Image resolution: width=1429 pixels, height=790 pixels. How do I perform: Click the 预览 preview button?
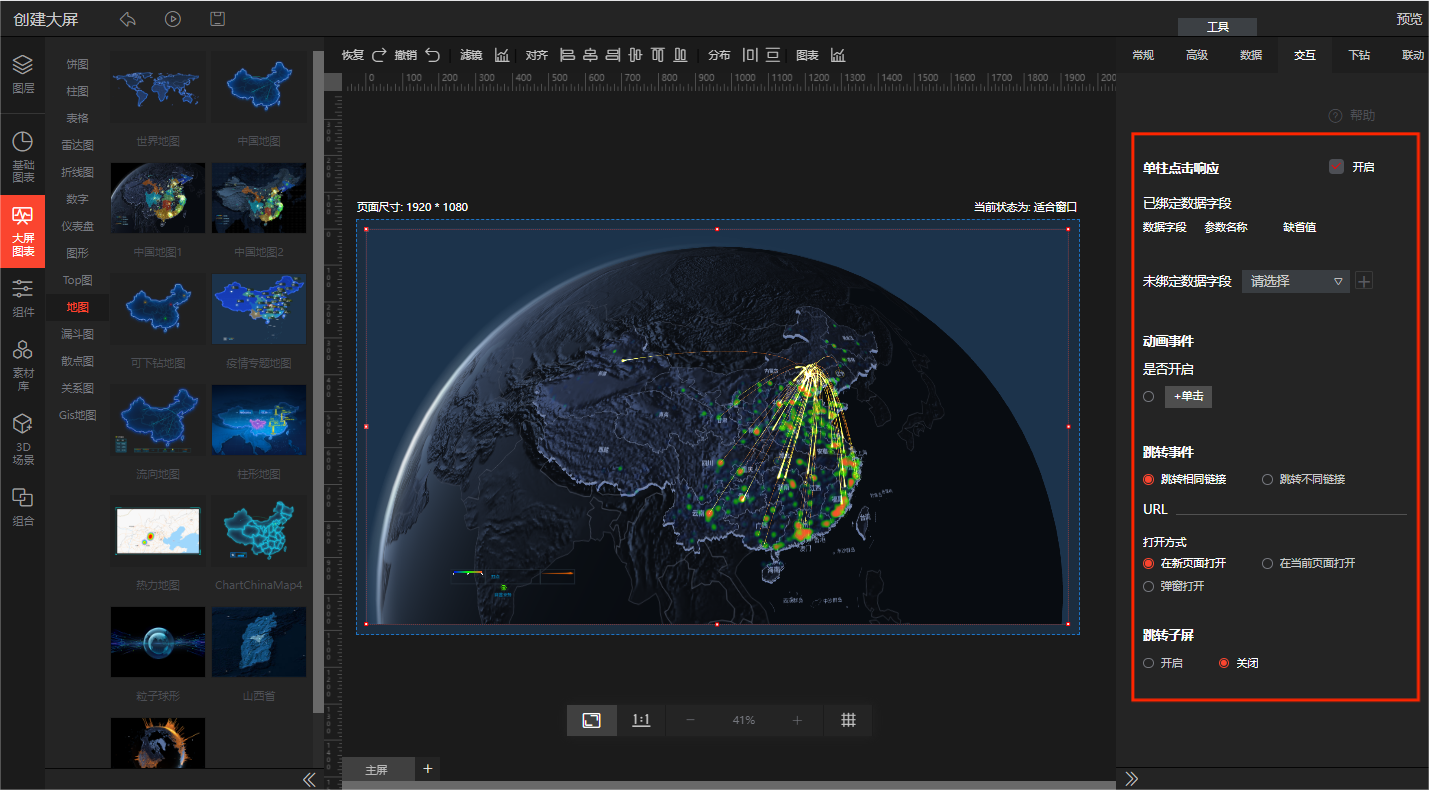click(1409, 19)
